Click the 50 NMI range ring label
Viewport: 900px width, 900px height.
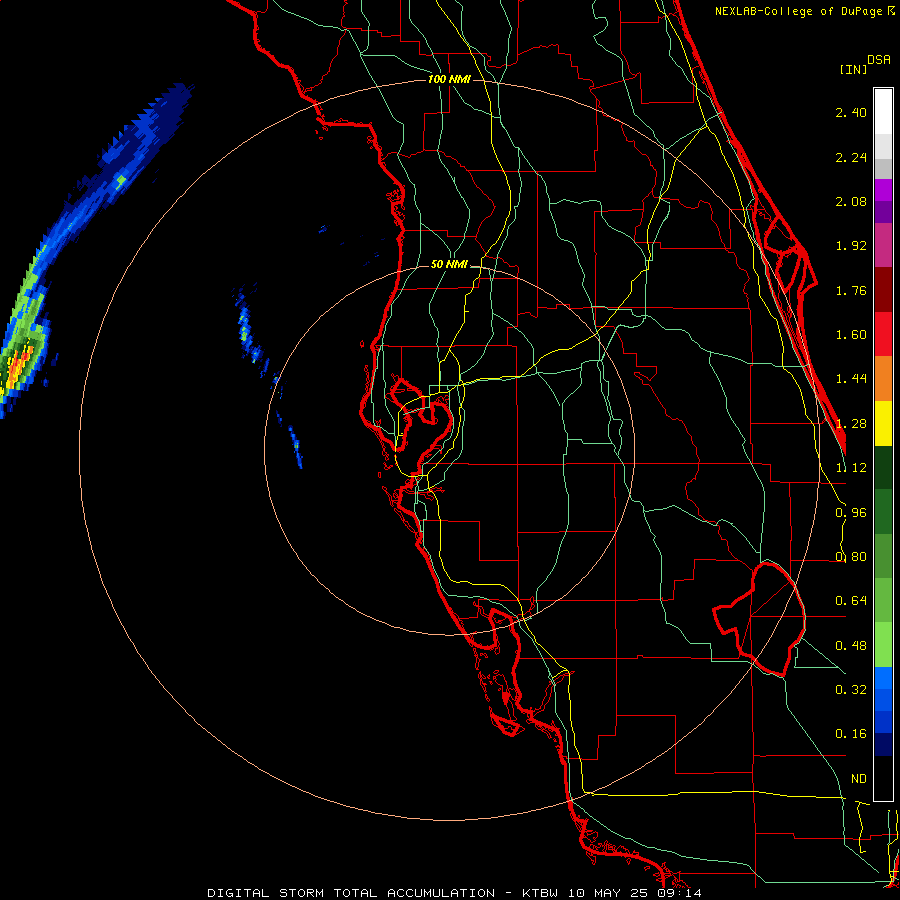(x=449, y=264)
